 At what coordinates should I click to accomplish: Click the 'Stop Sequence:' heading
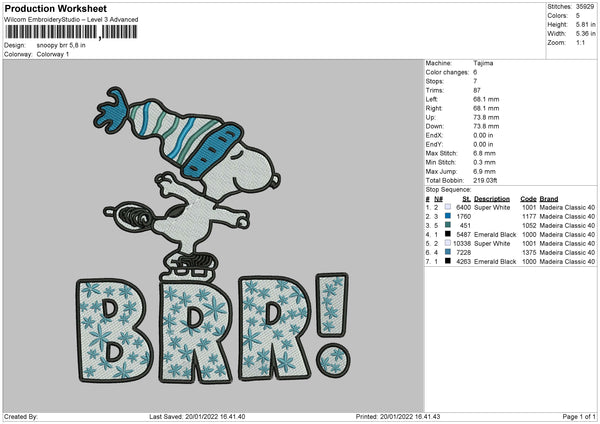click(448, 190)
